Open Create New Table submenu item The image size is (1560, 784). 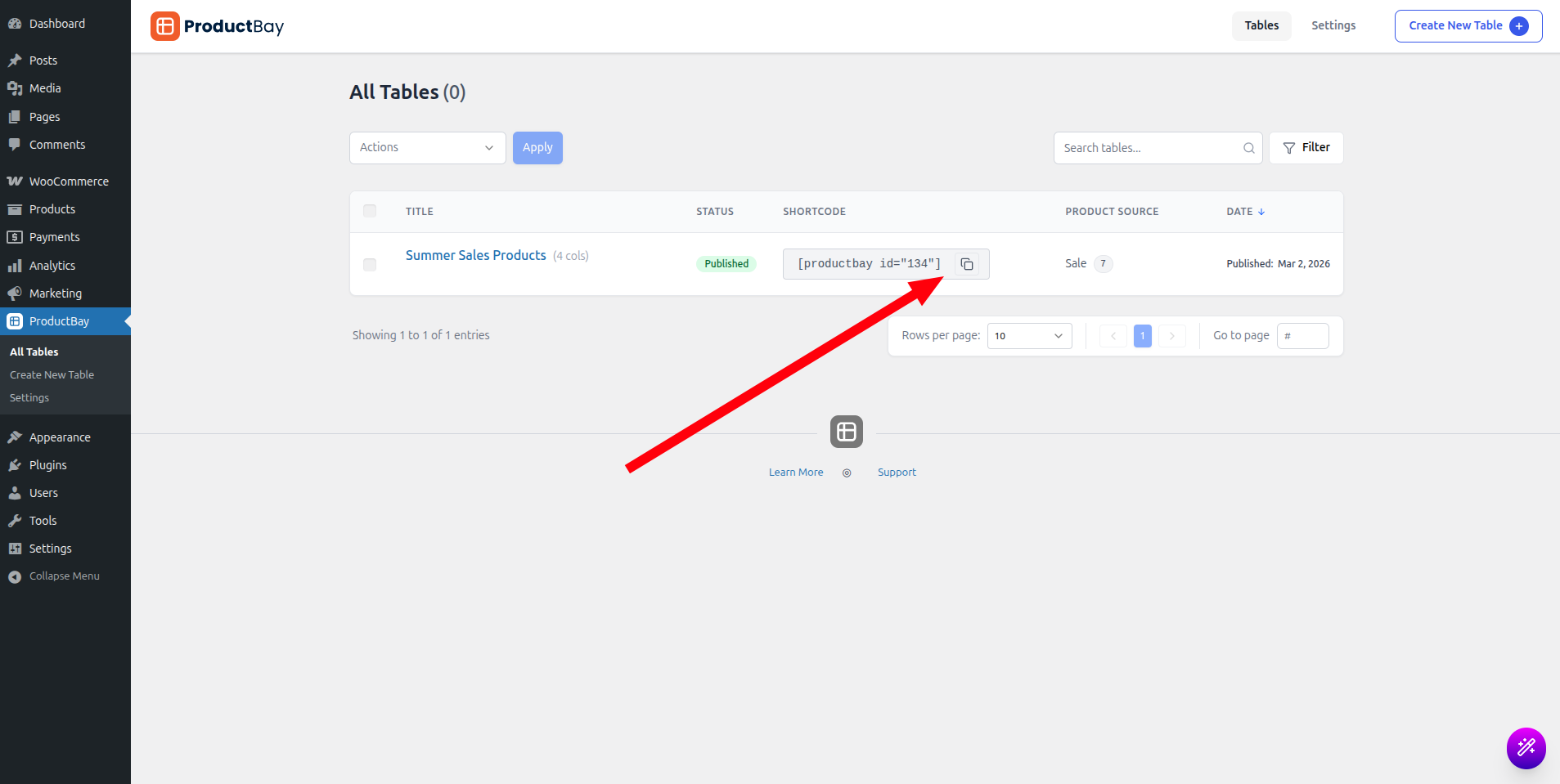pos(52,374)
